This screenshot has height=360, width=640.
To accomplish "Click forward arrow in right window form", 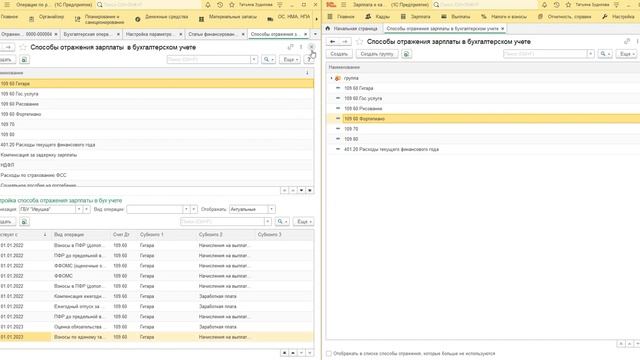I will pos(345,42).
